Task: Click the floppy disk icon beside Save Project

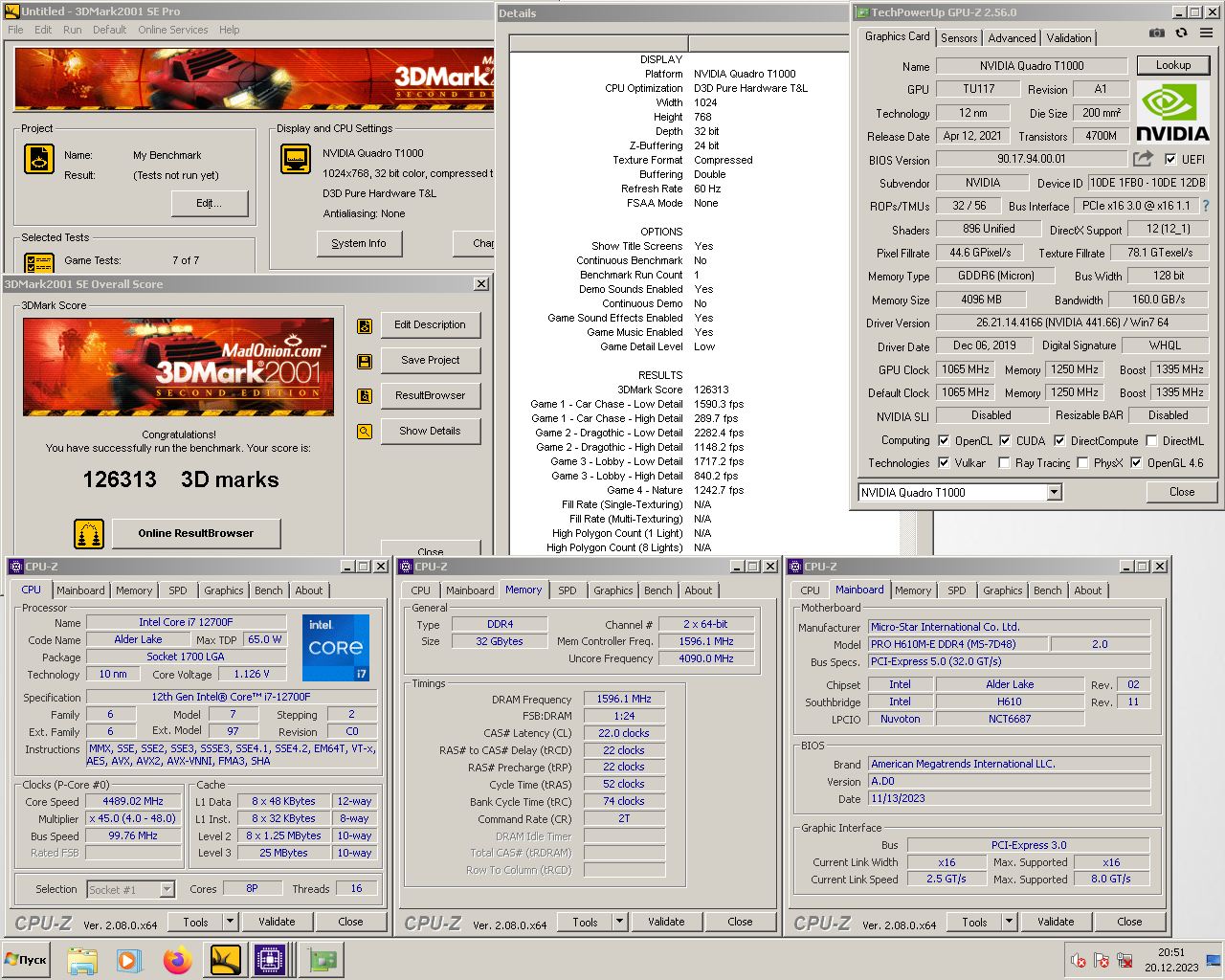Action: tap(365, 361)
